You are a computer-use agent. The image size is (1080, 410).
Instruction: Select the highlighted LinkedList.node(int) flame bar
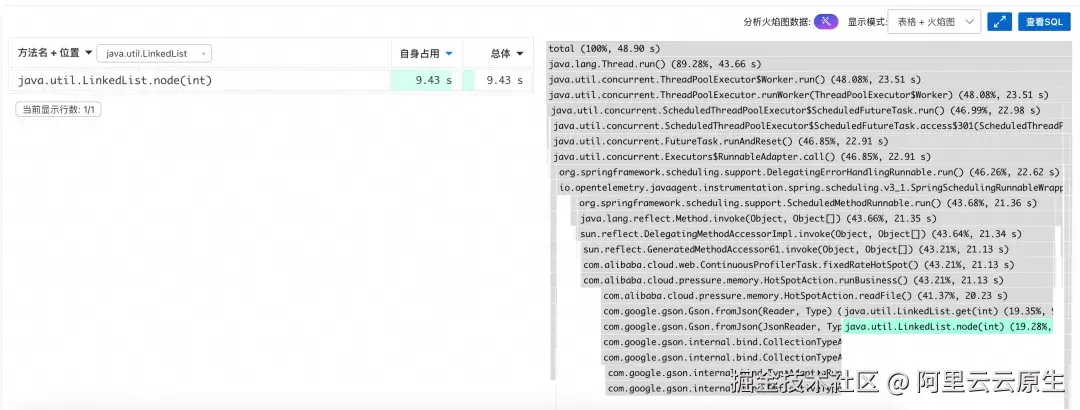tap(948, 327)
